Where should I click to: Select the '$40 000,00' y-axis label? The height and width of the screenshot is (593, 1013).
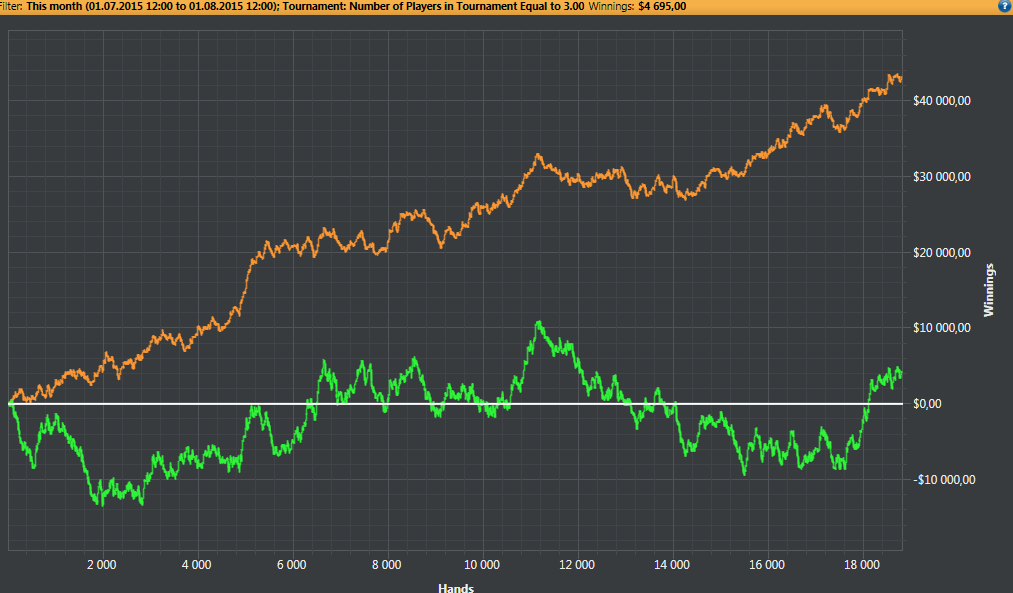pos(941,101)
